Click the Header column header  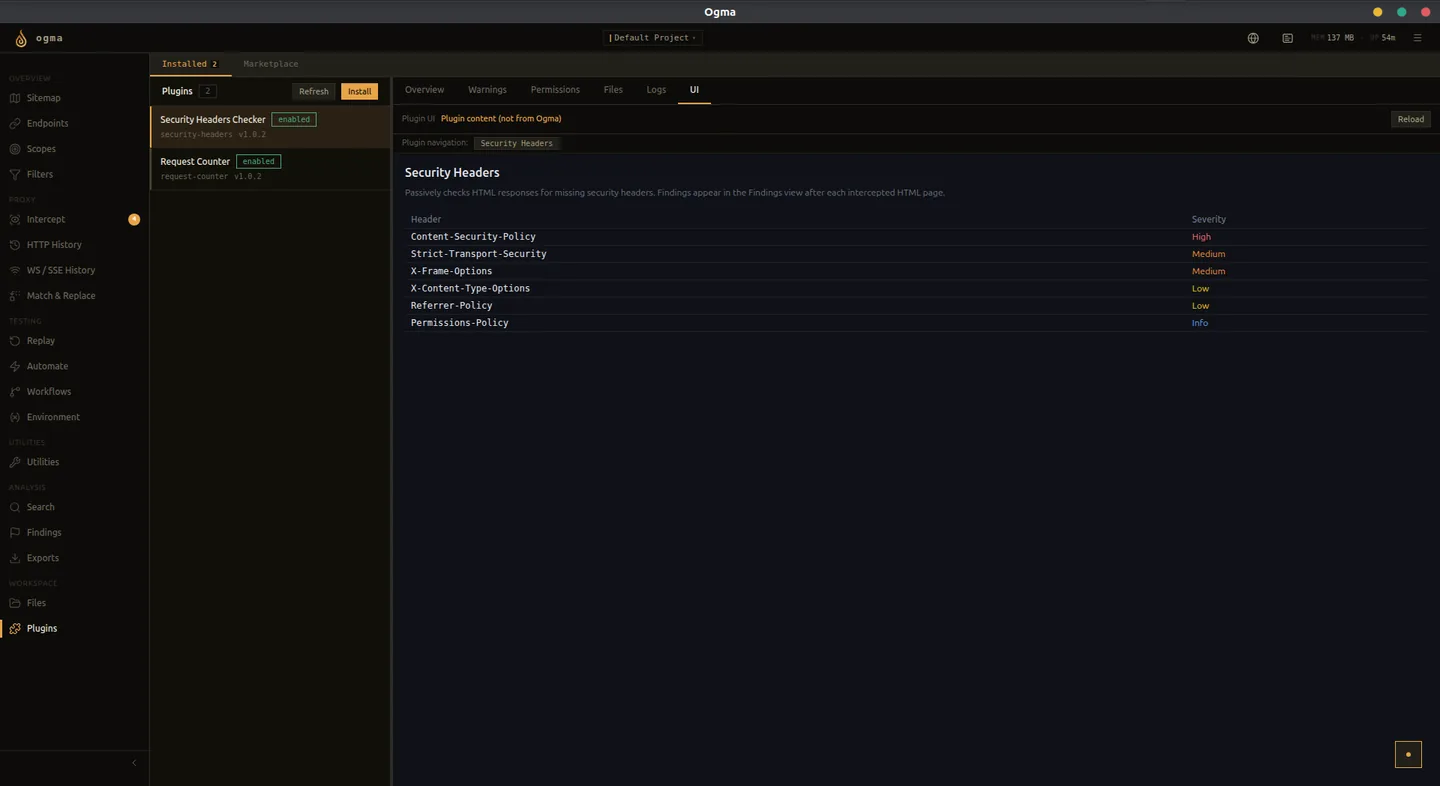[426, 219]
